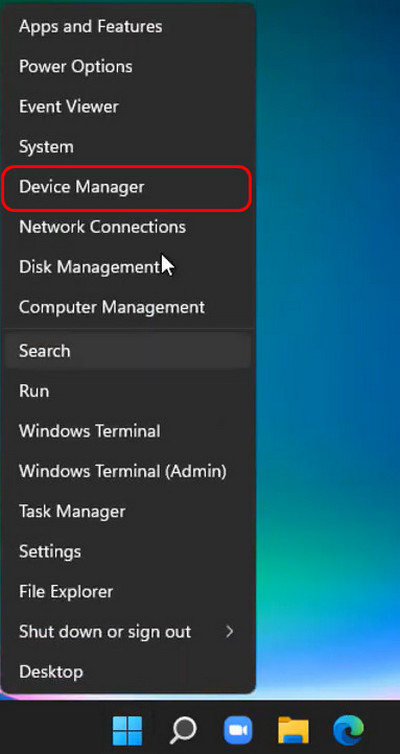Screen dimensions: 400x754
Task: Launch Zoom from the taskbar
Action: (238, 730)
